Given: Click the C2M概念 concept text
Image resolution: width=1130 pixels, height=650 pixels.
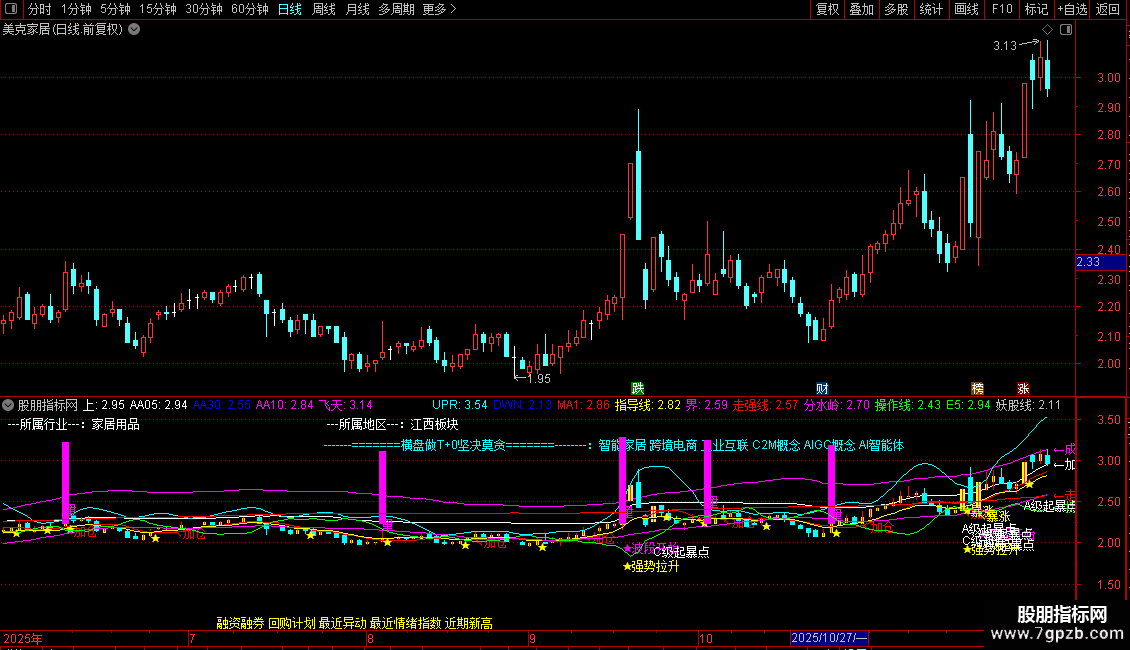Looking at the screenshot, I should tap(776, 445).
